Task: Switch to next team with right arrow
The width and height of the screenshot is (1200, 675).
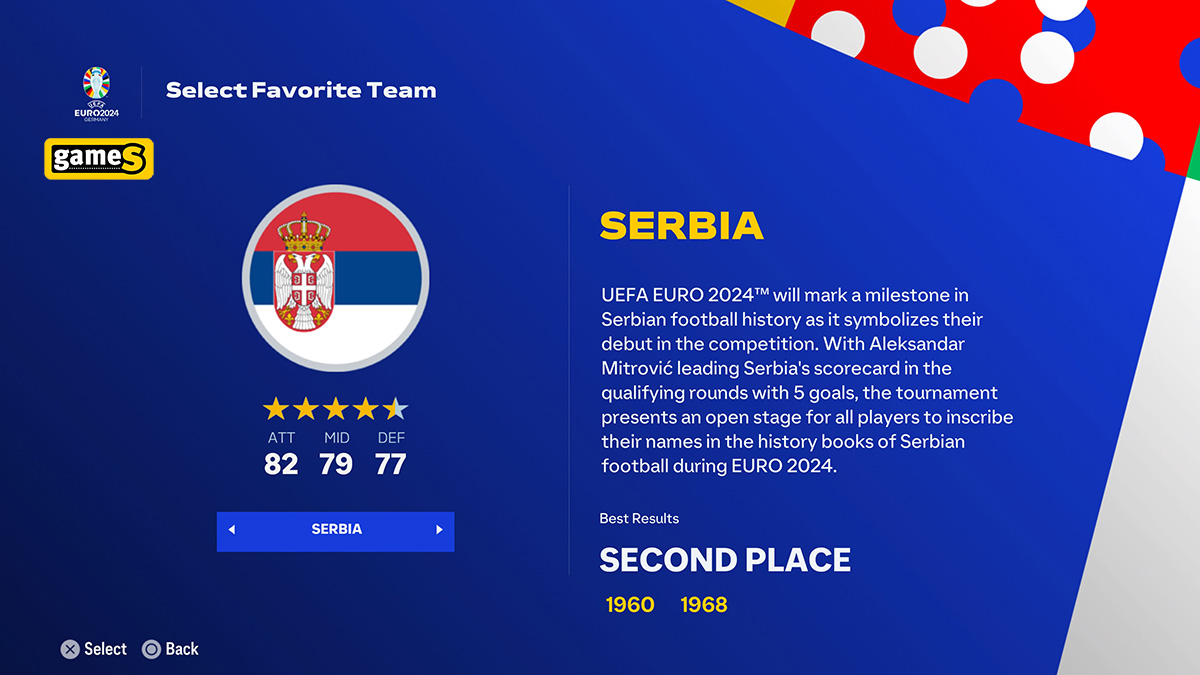Action: 439,530
